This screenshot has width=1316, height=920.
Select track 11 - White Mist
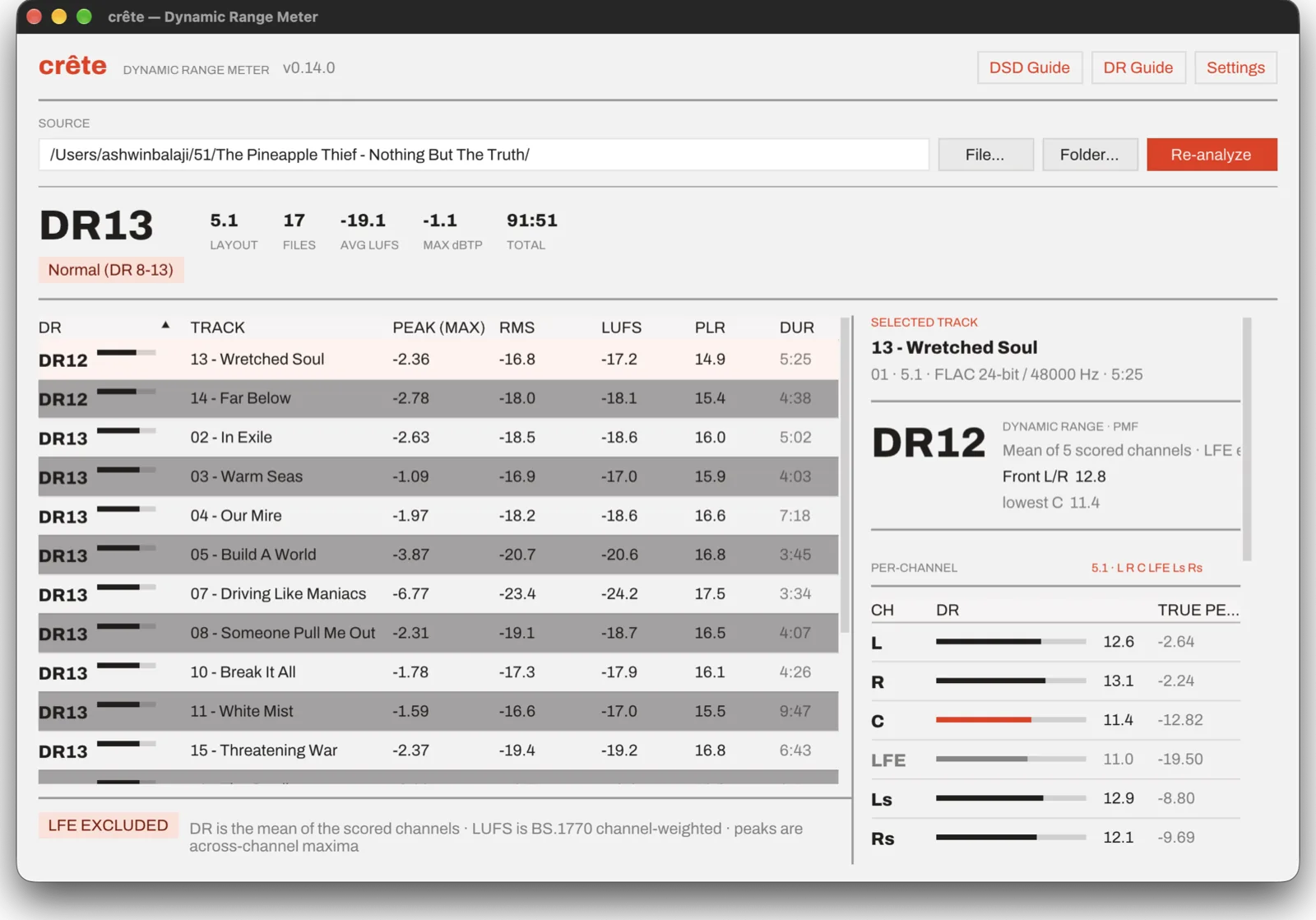click(438, 711)
